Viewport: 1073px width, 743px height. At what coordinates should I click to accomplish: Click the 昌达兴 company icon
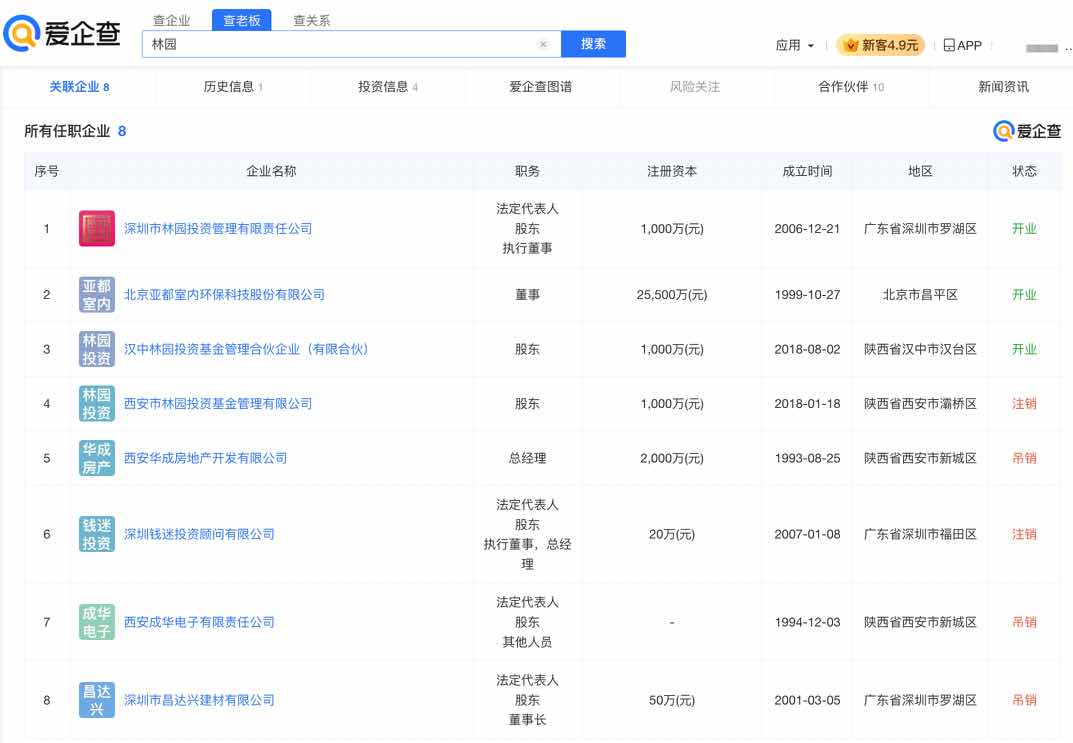96,700
